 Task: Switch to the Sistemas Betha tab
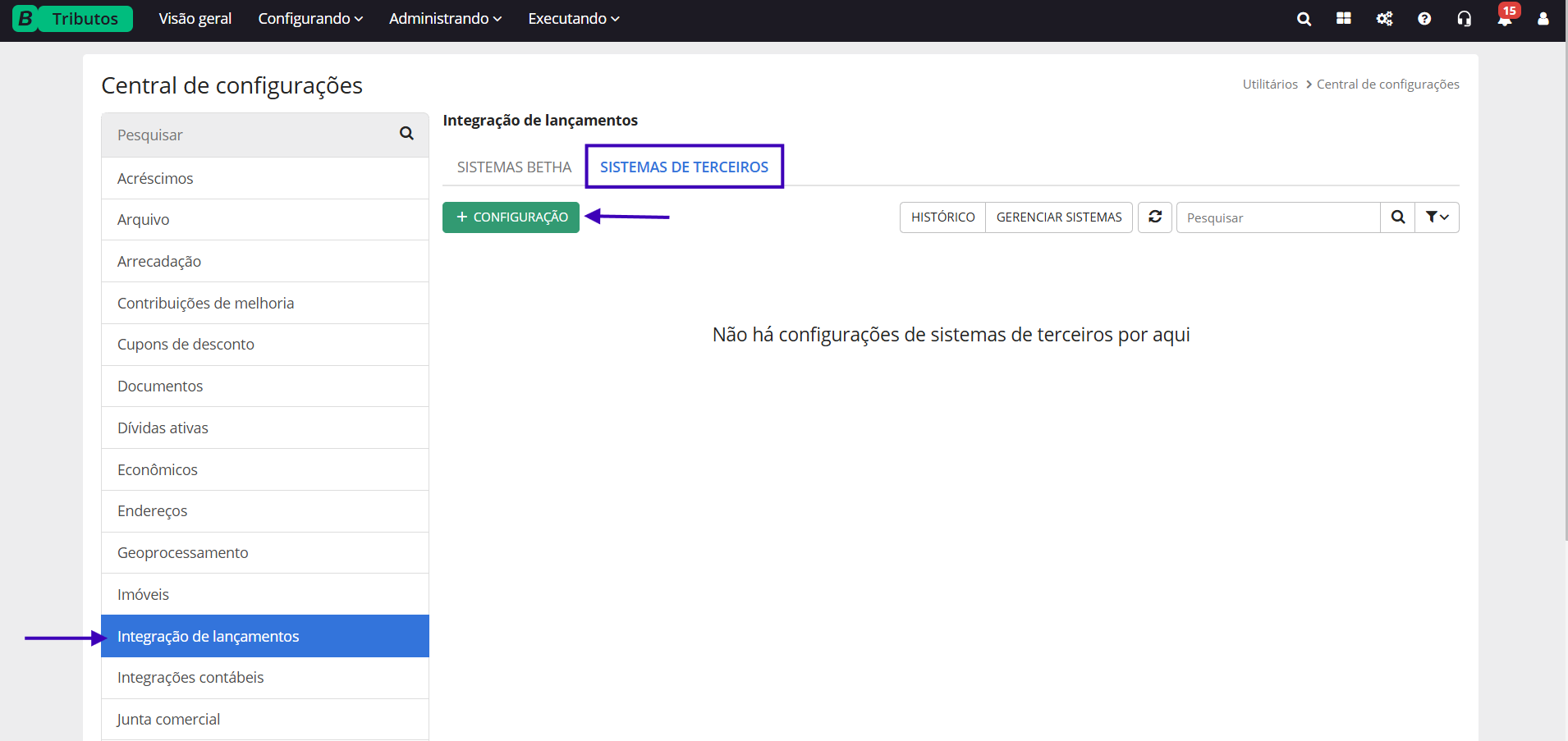tap(514, 167)
